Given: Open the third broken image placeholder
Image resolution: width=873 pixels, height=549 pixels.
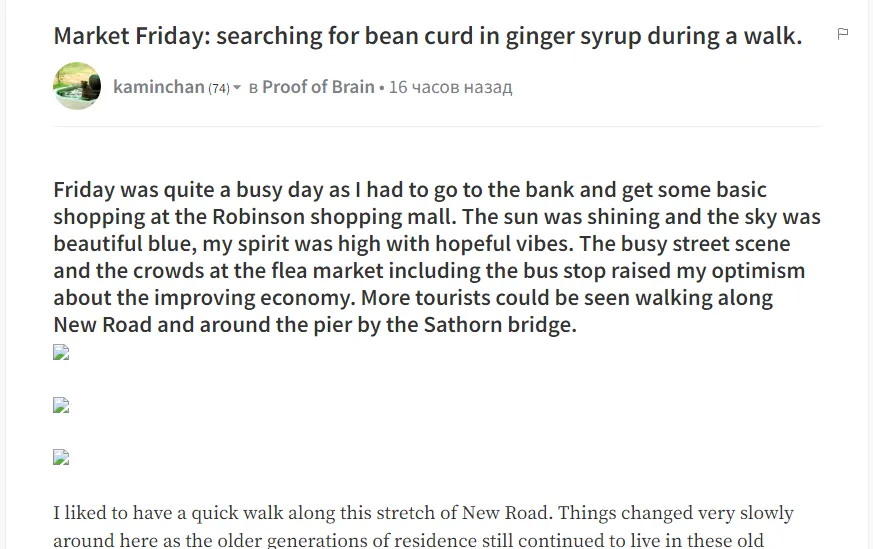Looking at the screenshot, I should coord(61,457).
